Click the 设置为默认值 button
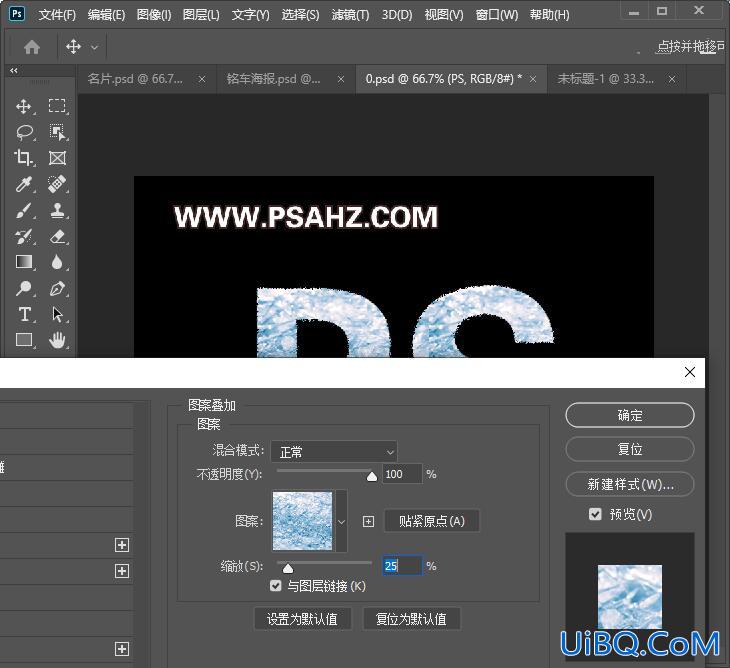This screenshot has height=668, width=730. pyautogui.click(x=303, y=619)
